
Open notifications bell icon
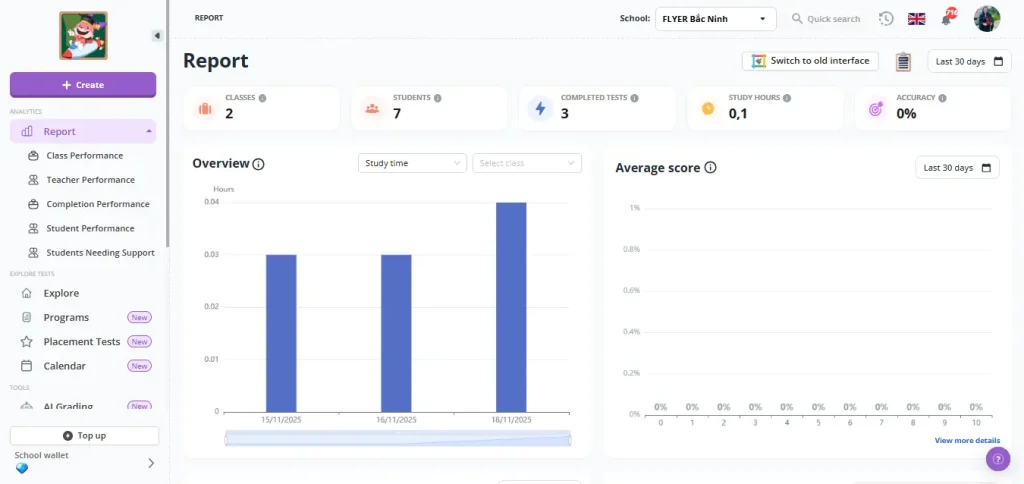click(946, 19)
